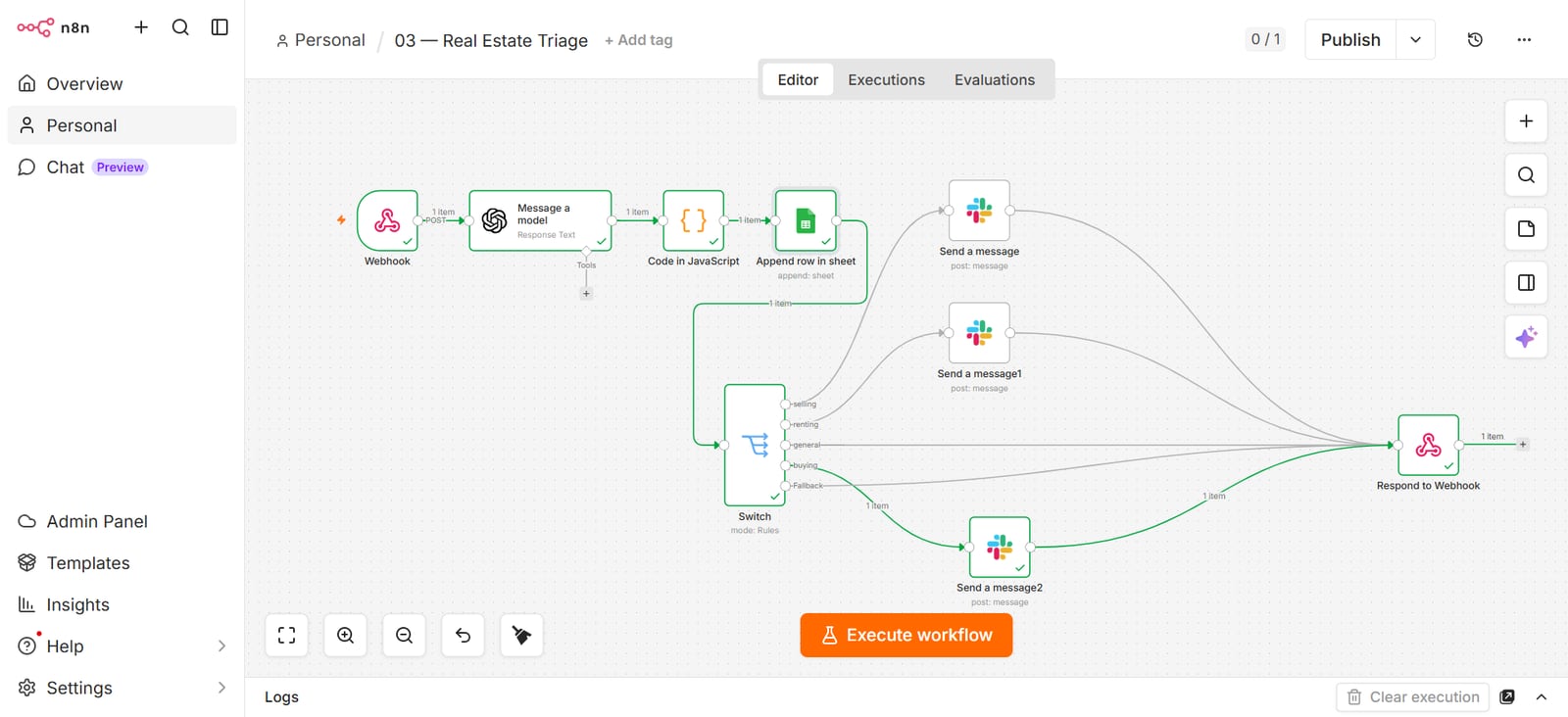The image size is (1568, 717).
Task: Click the Execute workflow button
Action: tap(906, 636)
